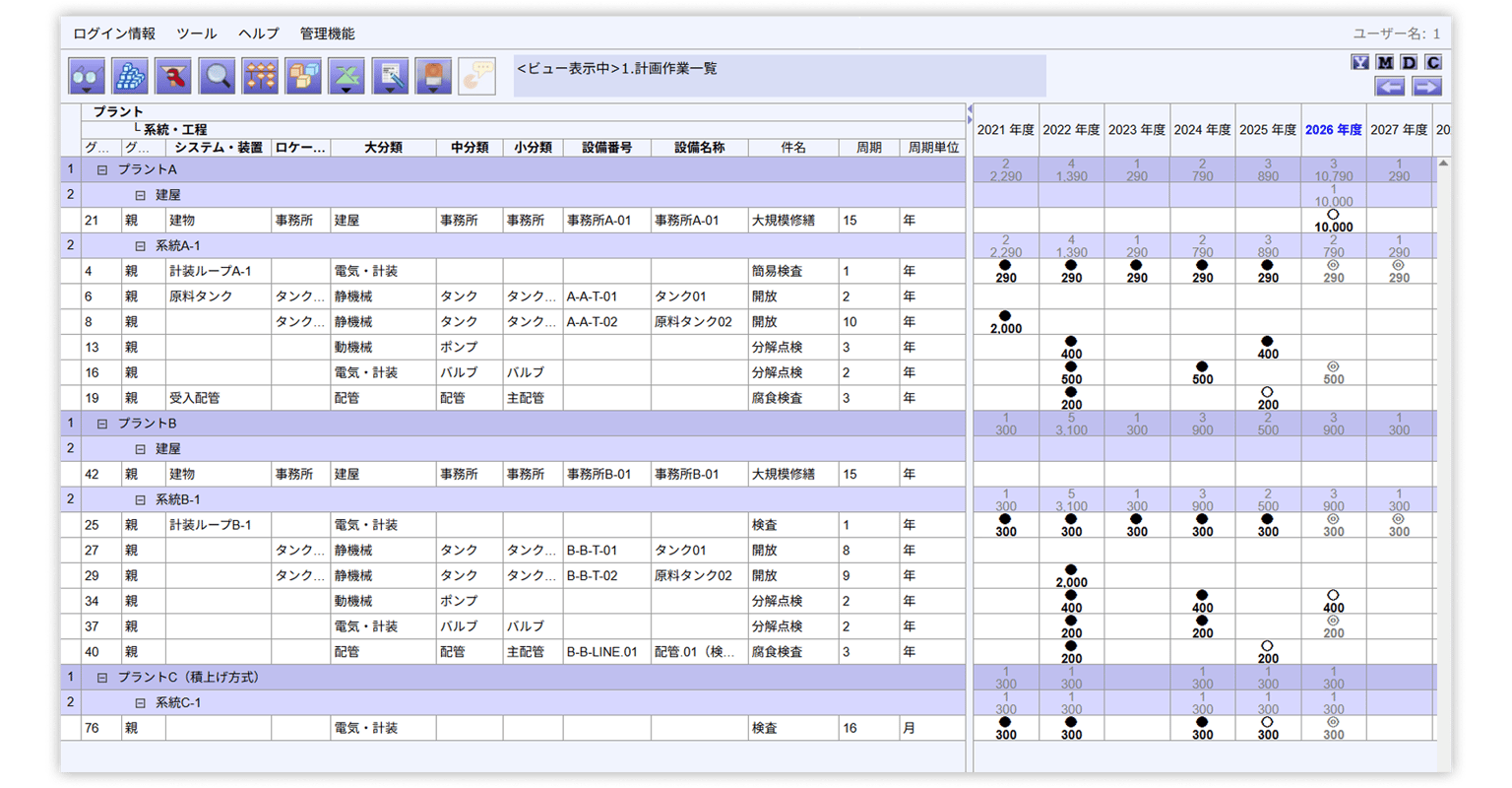Click the funnel filter toolbar icon
The height and width of the screenshot is (788, 1512).
pos(173,77)
